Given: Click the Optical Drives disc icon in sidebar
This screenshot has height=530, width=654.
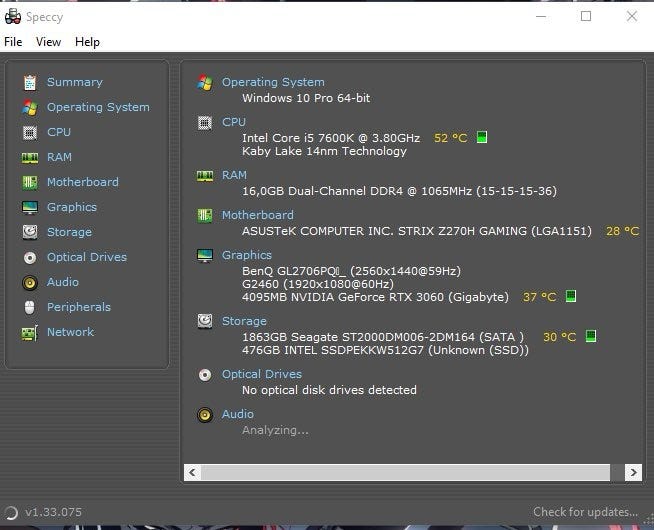Looking at the screenshot, I should [x=30, y=257].
